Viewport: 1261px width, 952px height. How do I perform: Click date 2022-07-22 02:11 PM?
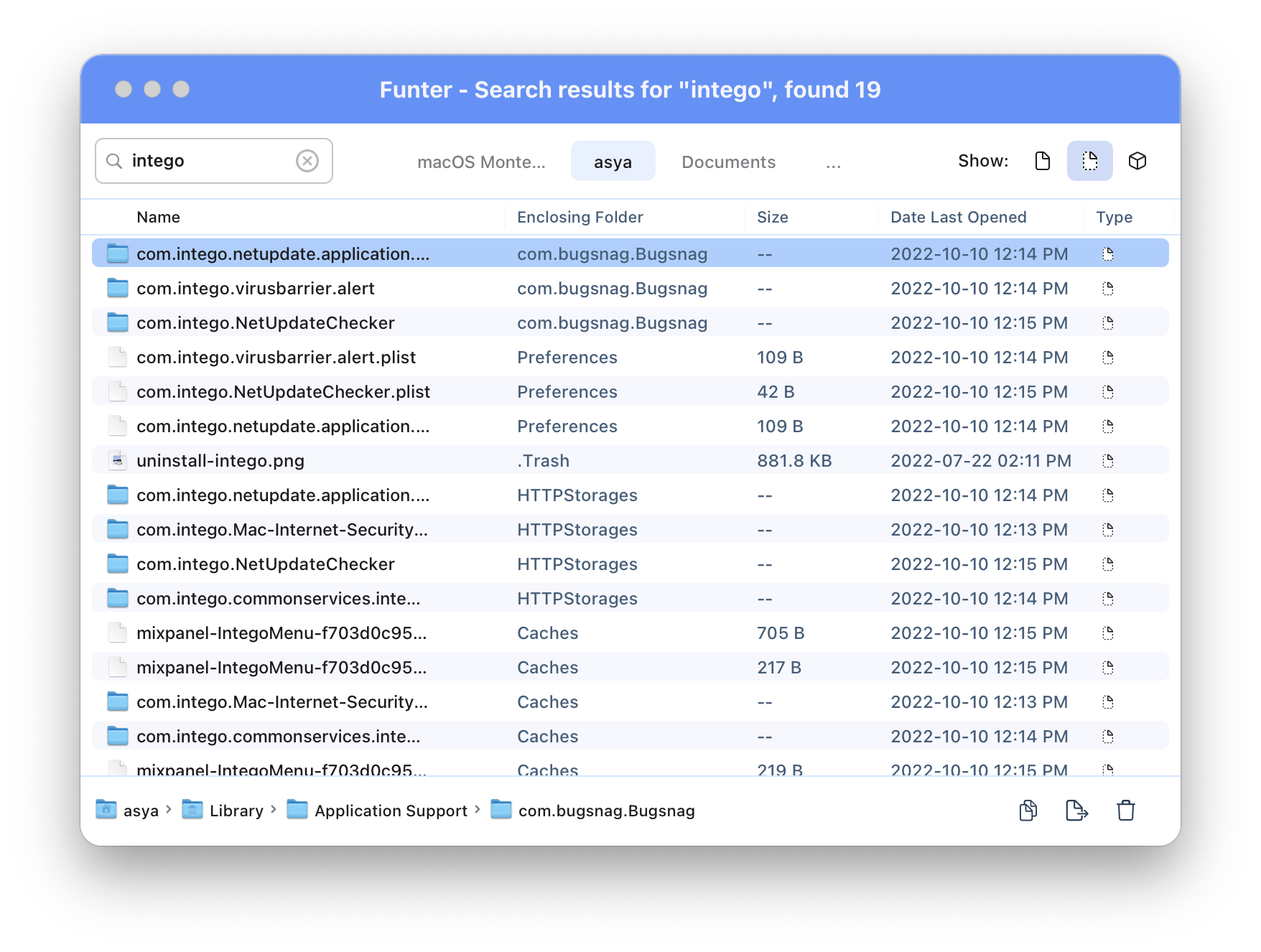(x=981, y=460)
